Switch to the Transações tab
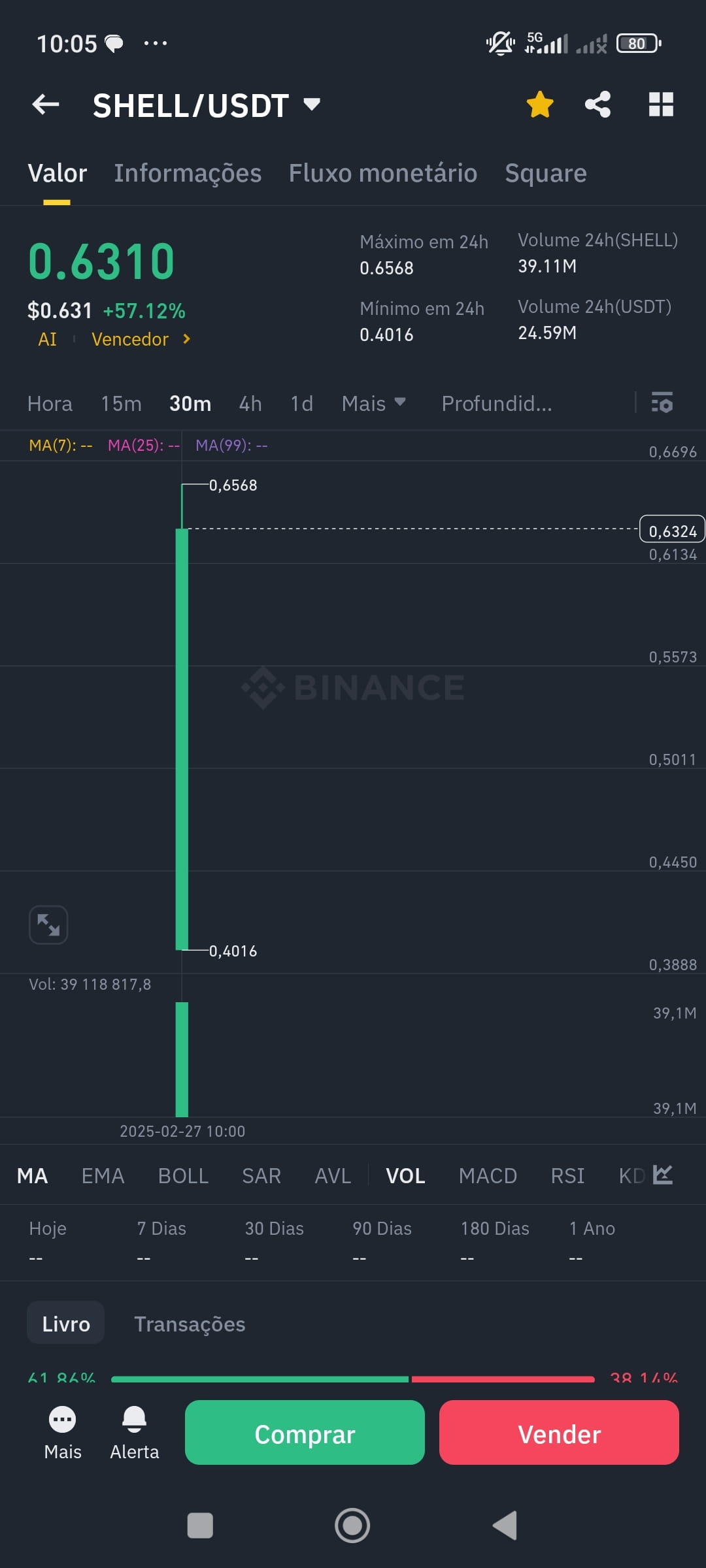 tap(190, 1324)
